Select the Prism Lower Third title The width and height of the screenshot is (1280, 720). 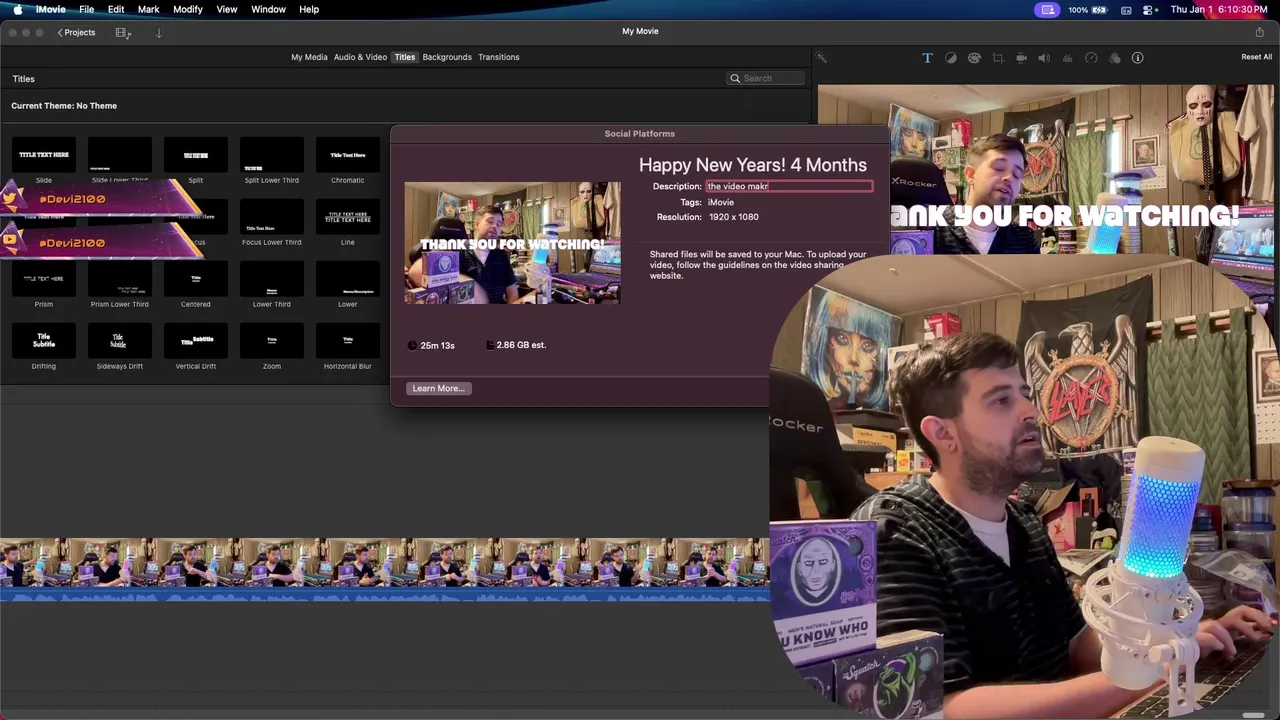120,279
